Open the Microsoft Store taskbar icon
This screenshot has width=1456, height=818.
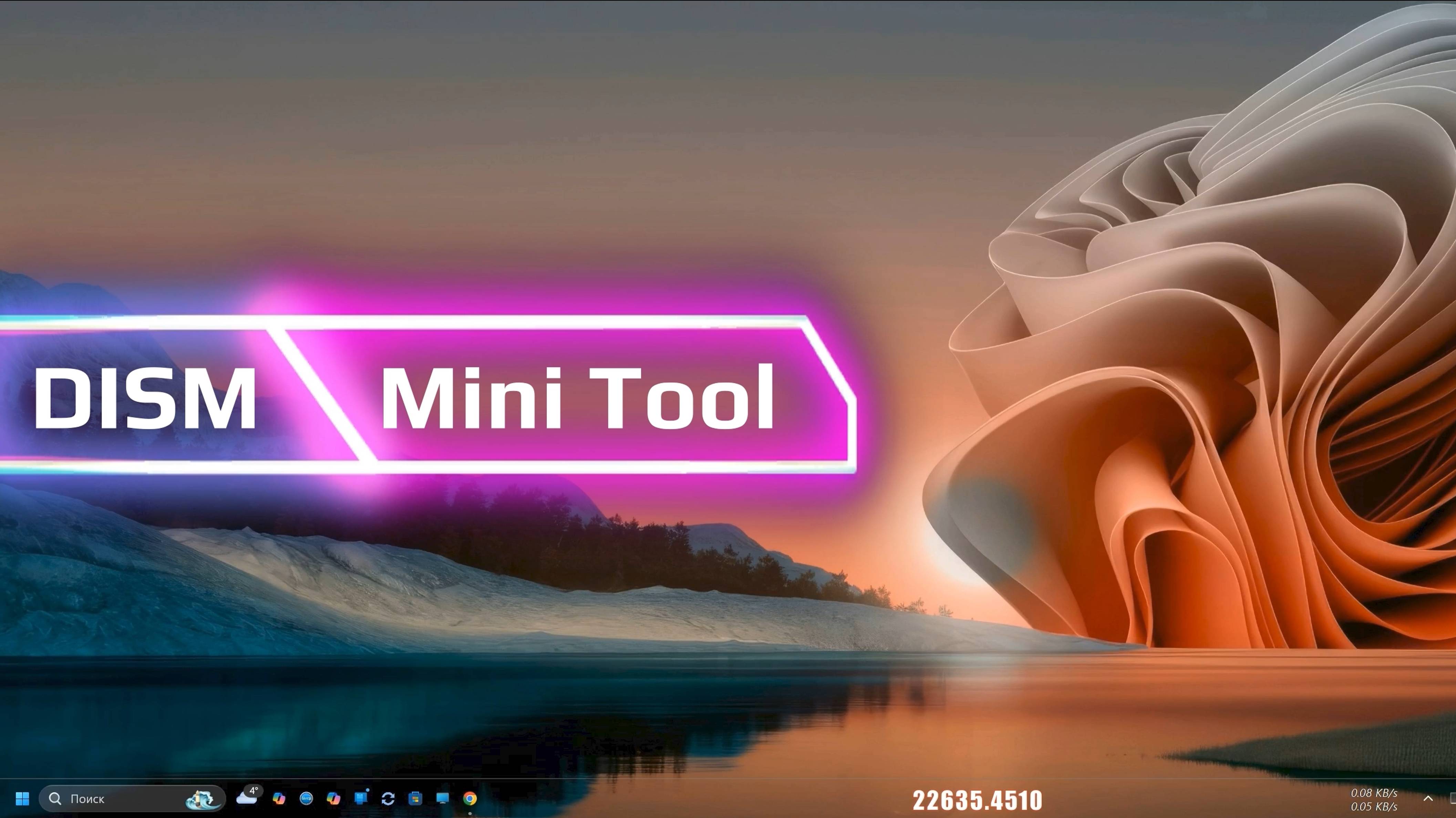point(415,798)
